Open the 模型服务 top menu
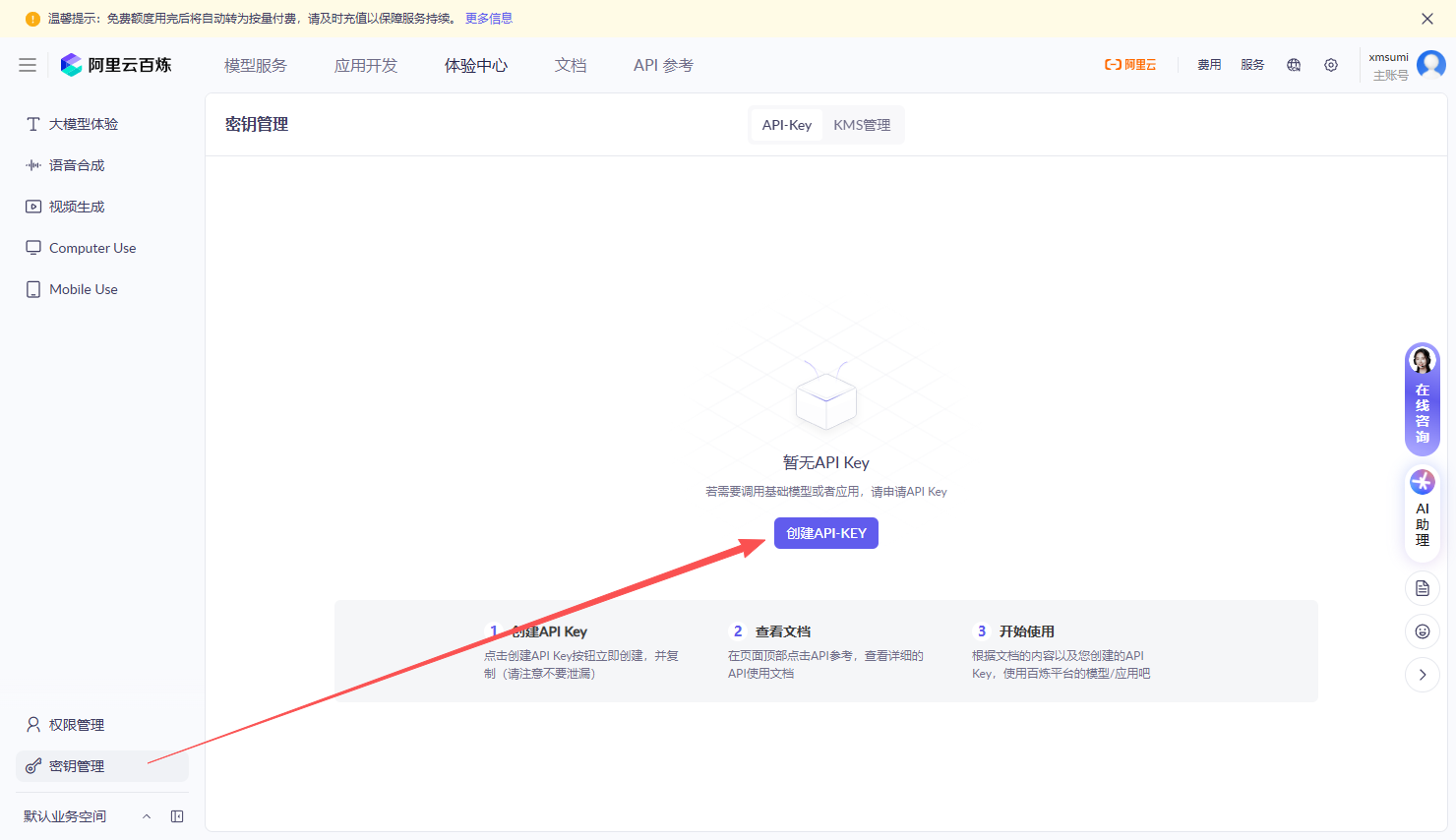Image resolution: width=1456 pixels, height=840 pixels. point(256,65)
